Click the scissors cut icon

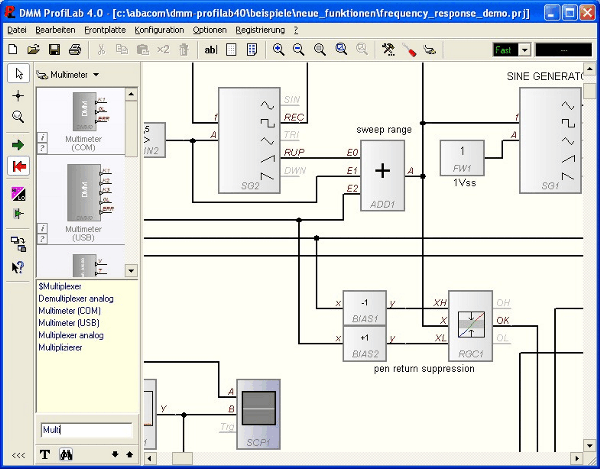tap(101, 49)
